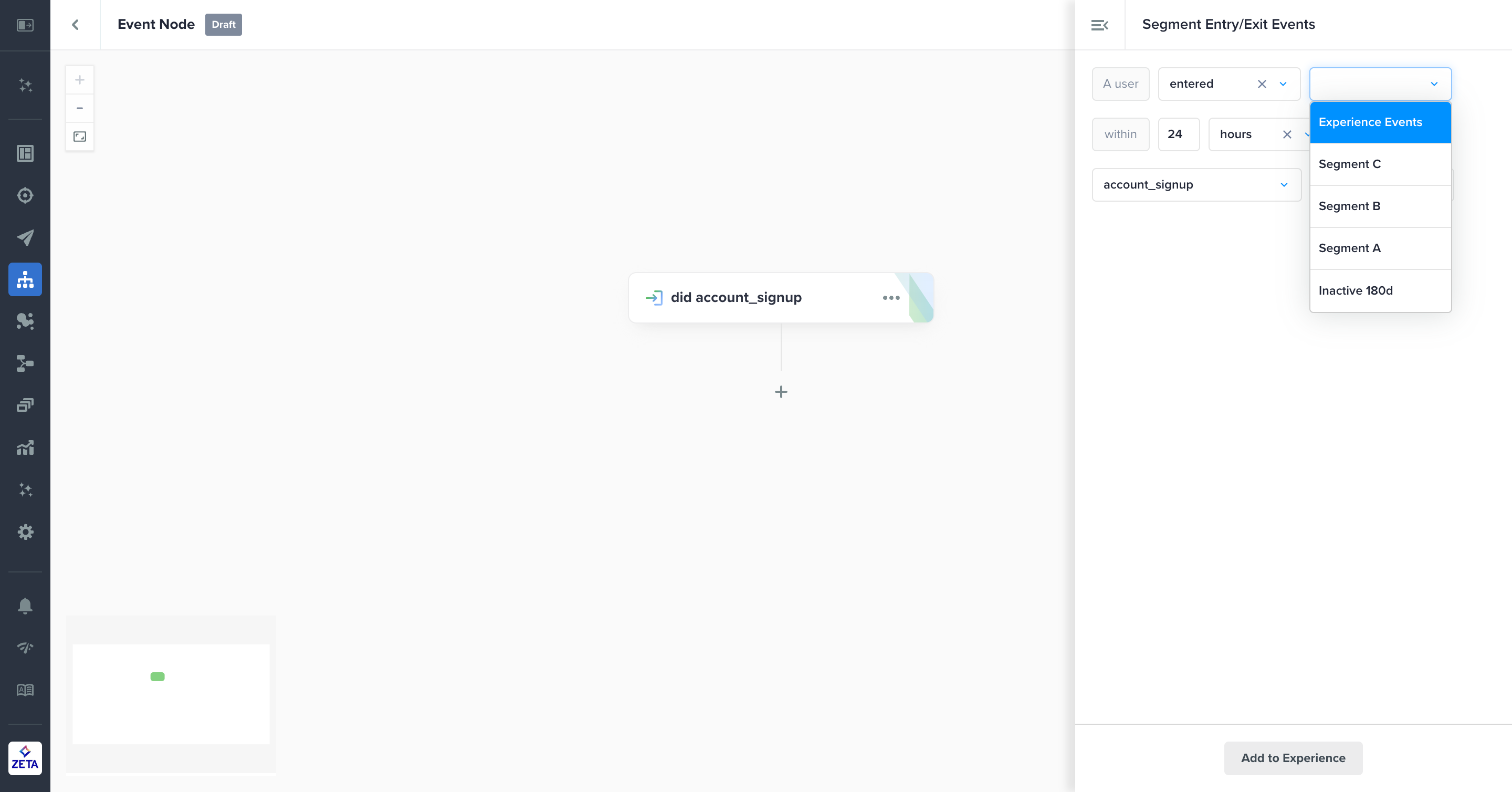Click the zoom in plus canvas control
The width and height of the screenshot is (1512, 792).
click(x=80, y=80)
